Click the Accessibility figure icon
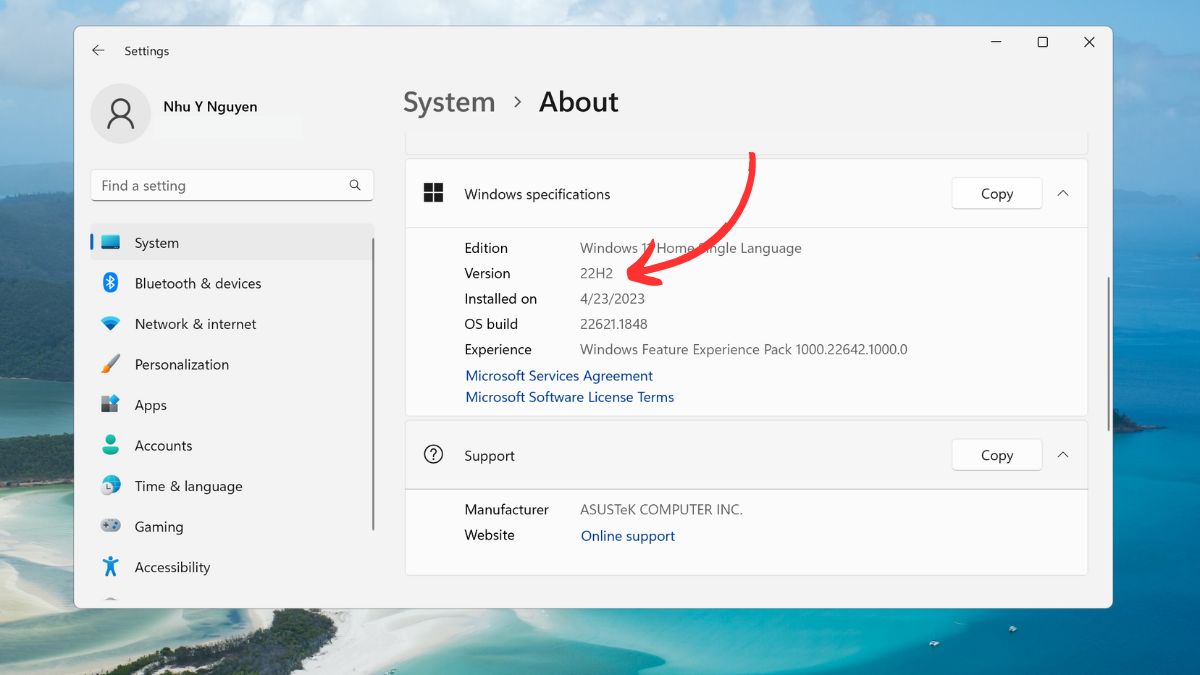 tap(111, 567)
